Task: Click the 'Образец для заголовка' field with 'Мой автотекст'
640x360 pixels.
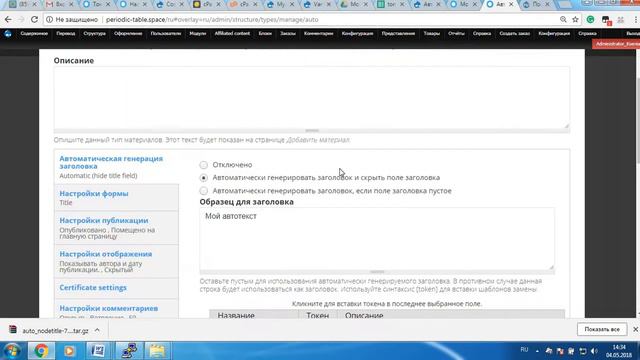Action: click(x=377, y=238)
